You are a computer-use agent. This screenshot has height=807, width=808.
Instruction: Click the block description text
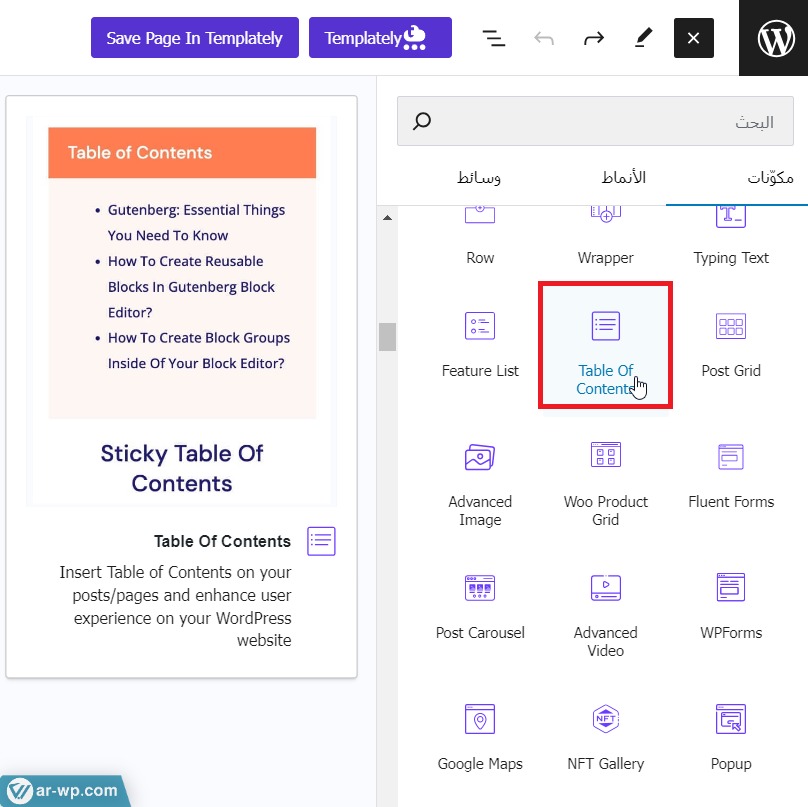pos(175,606)
